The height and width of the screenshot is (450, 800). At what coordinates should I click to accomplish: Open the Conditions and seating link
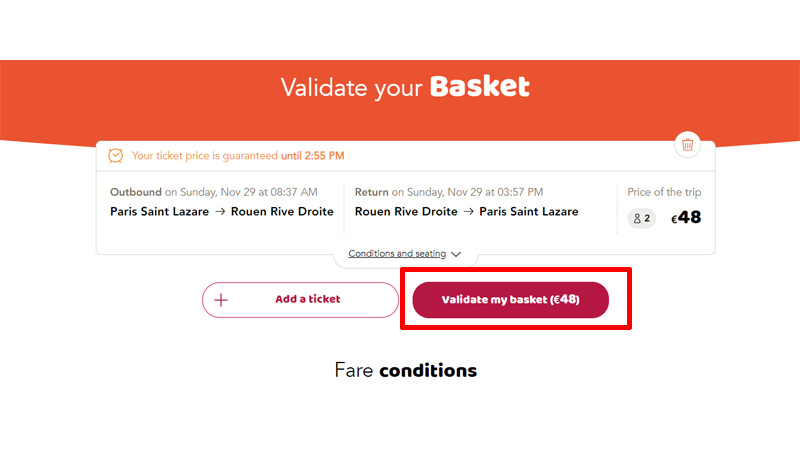tap(397, 254)
